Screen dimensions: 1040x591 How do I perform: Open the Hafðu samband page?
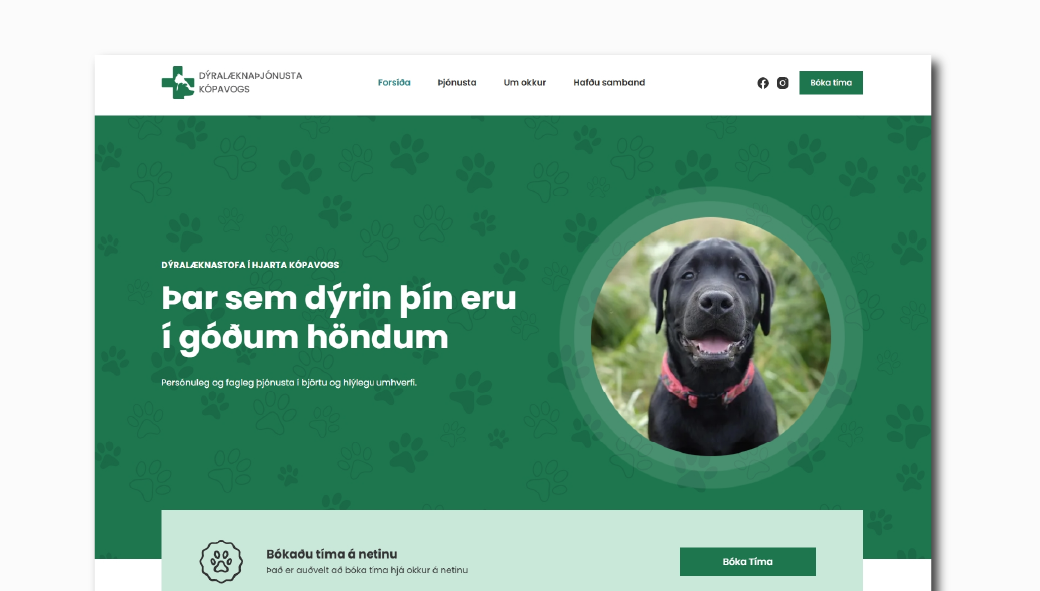click(x=609, y=82)
